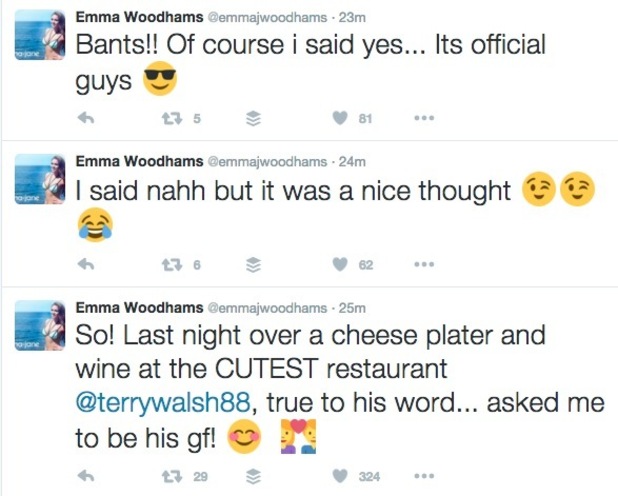Like the tweet with 324 likes

(340, 476)
